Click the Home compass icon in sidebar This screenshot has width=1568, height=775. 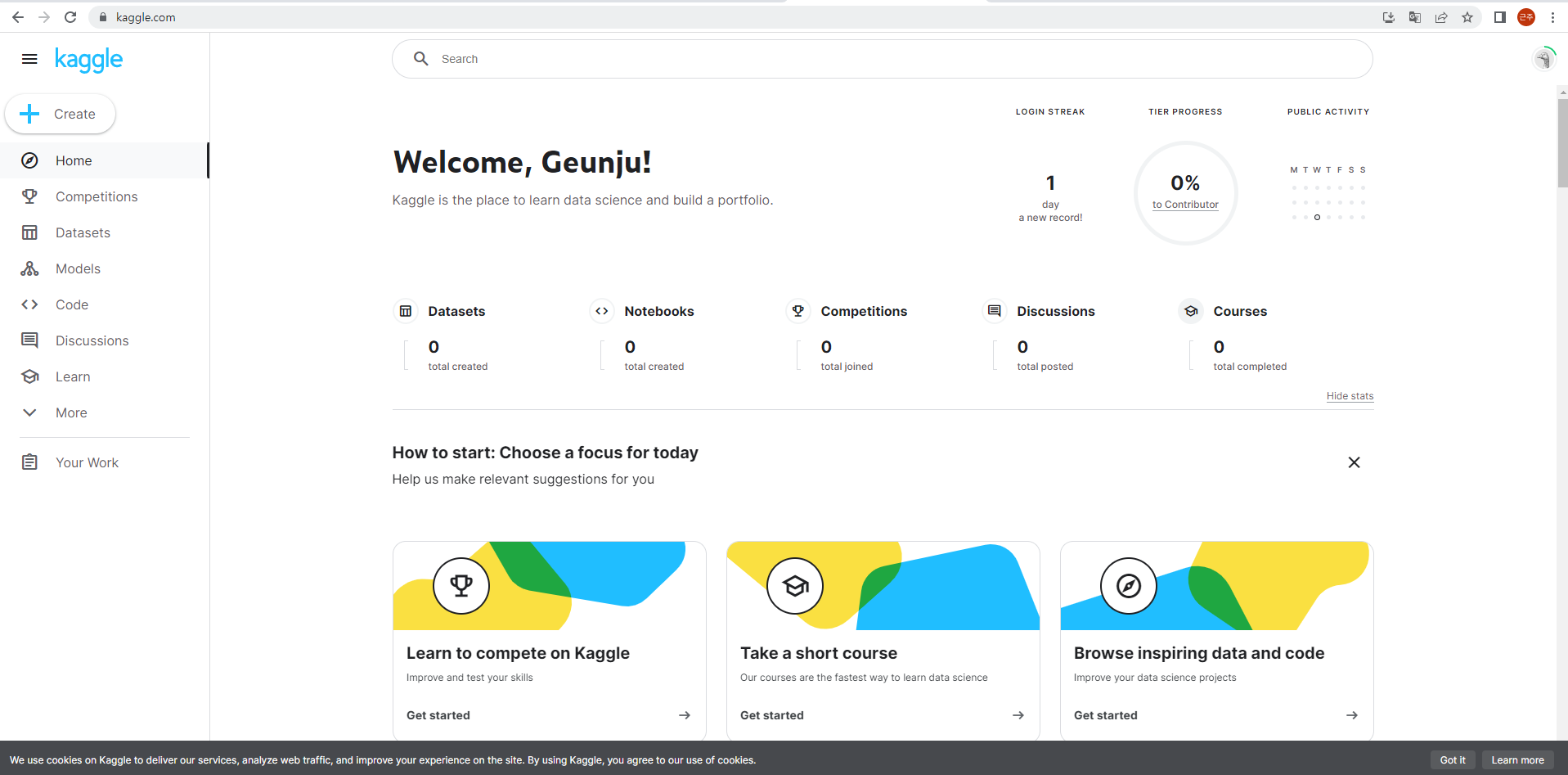tap(29, 160)
